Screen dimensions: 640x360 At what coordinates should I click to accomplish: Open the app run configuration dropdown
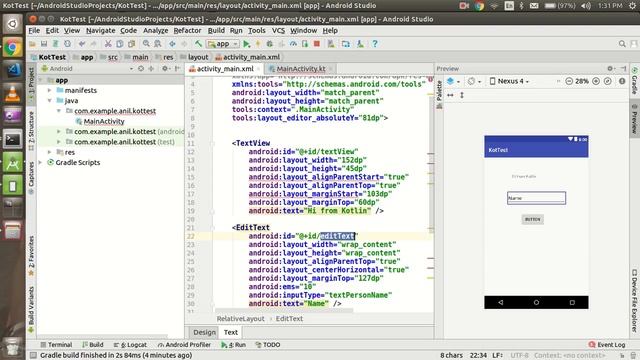click(223, 44)
